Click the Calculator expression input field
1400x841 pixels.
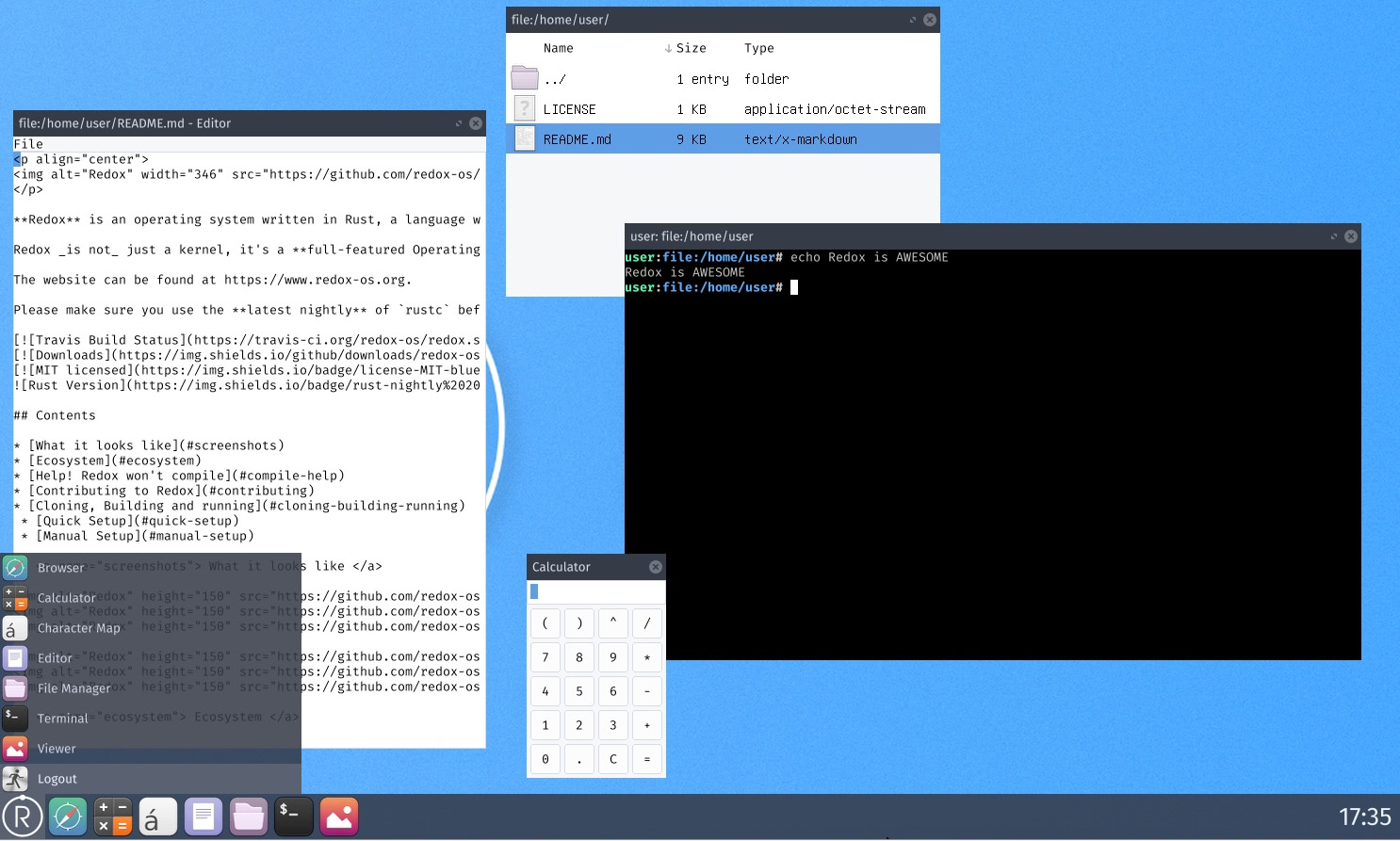(595, 590)
